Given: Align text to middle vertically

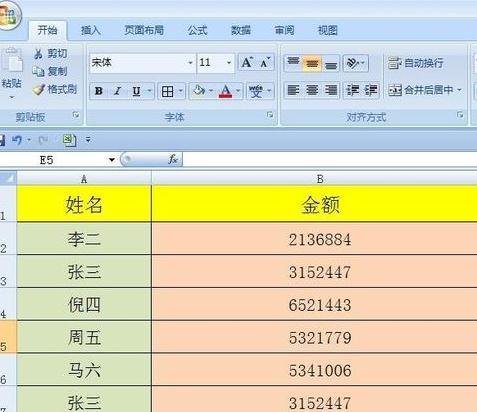Looking at the screenshot, I should click(312, 63).
